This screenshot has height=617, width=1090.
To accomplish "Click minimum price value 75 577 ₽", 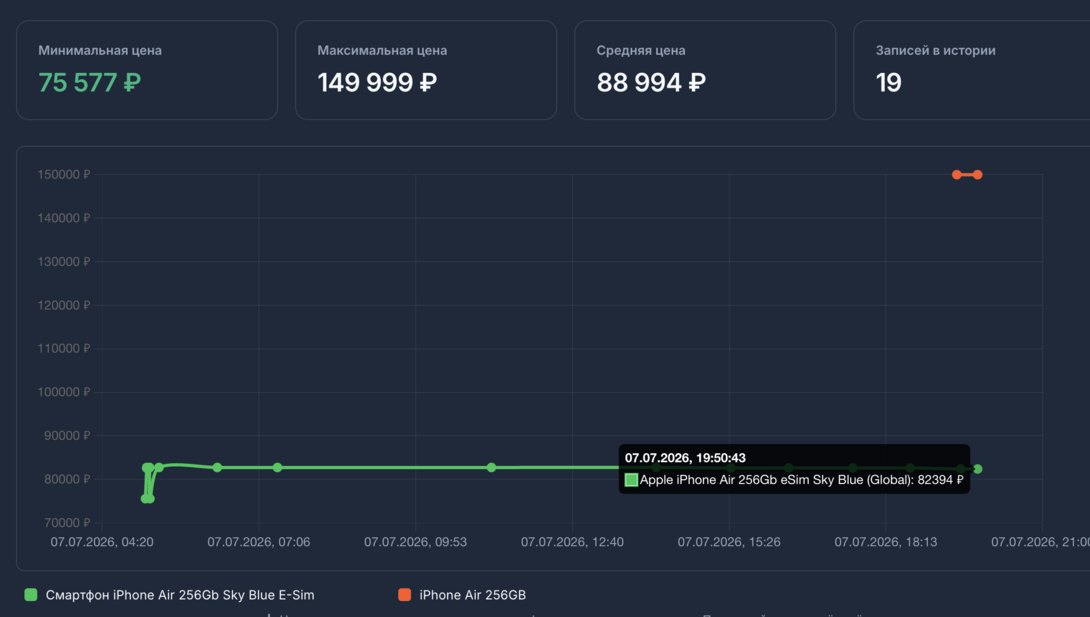I will pos(90,83).
